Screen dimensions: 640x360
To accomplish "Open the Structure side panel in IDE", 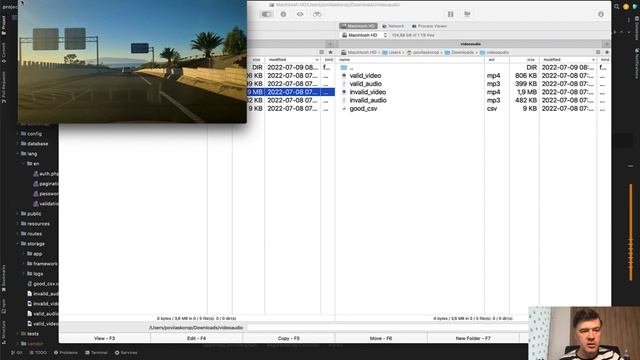I will pyautogui.click(x=4, y=333).
